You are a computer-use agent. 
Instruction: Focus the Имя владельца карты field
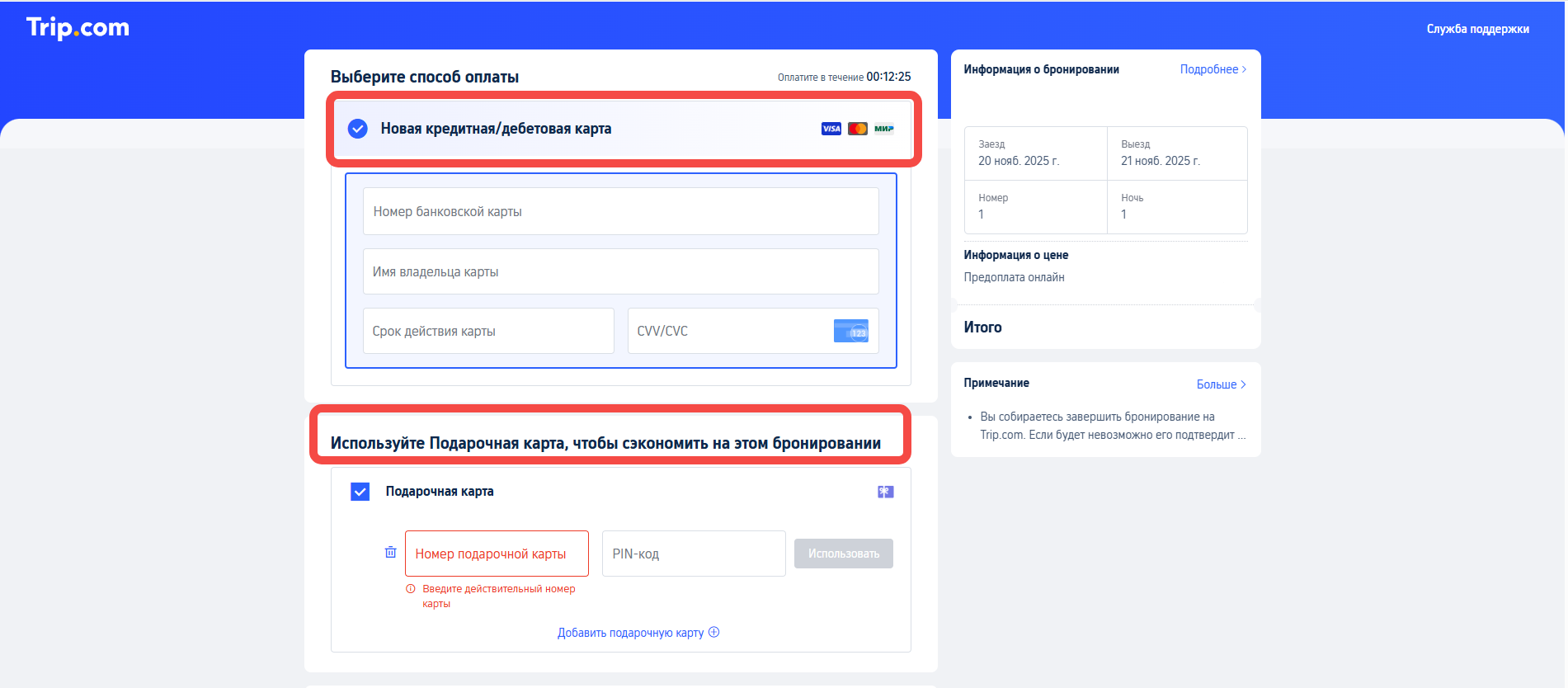tap(621, 271)
